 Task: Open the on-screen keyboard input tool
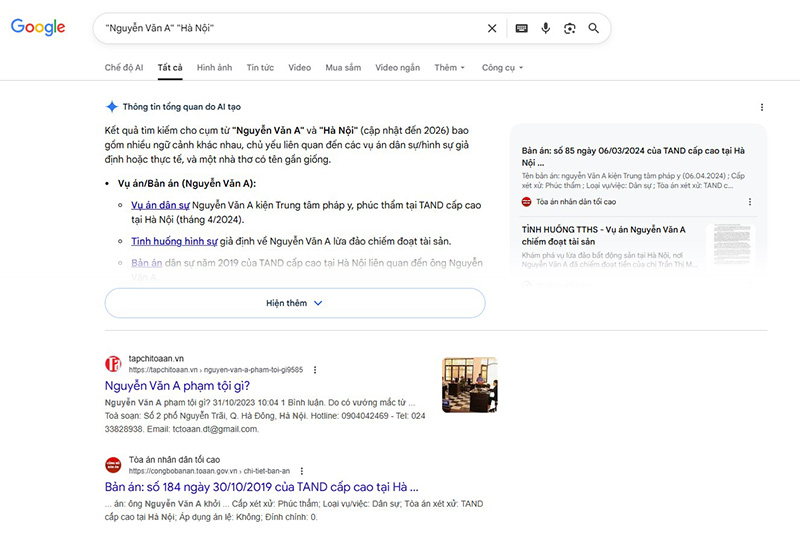pyautogui.click(x=521, y=29)
